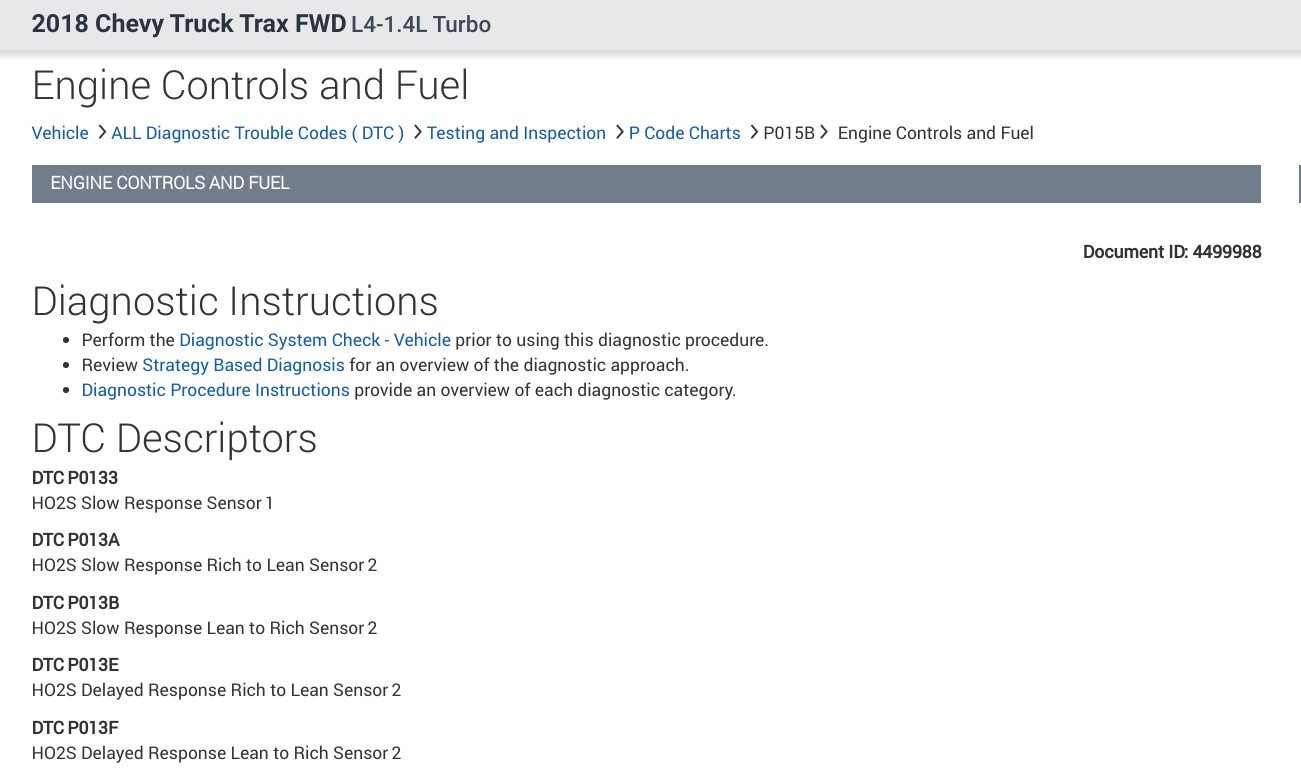Open the P Code Charts breadcrumb
1301x778 pixels.
tap(684, 133)
